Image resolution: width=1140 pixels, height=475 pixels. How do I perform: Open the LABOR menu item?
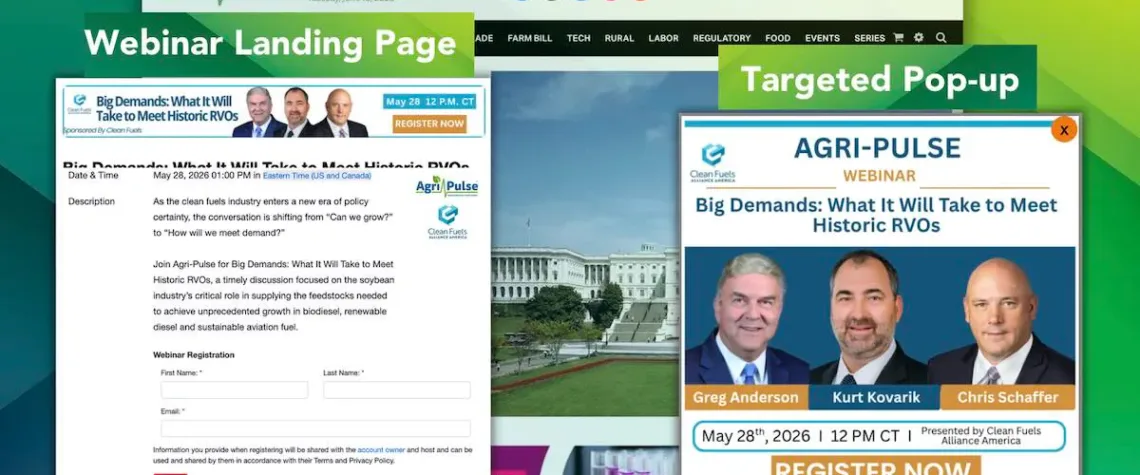click(663, 39)
